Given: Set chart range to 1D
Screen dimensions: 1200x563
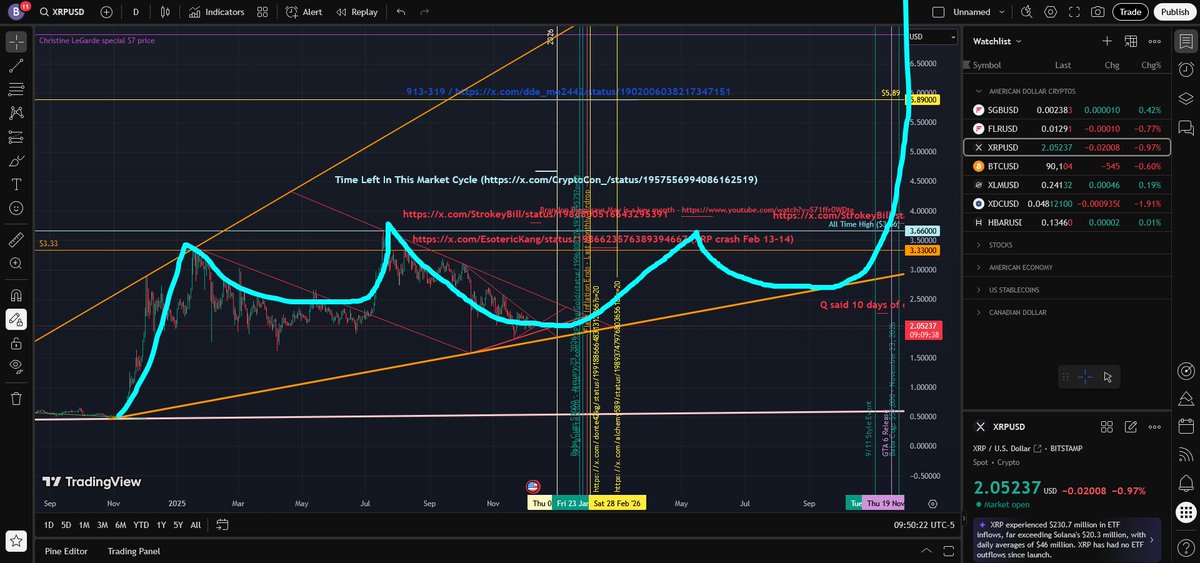Looking at the screenshot, I should 50,525.
